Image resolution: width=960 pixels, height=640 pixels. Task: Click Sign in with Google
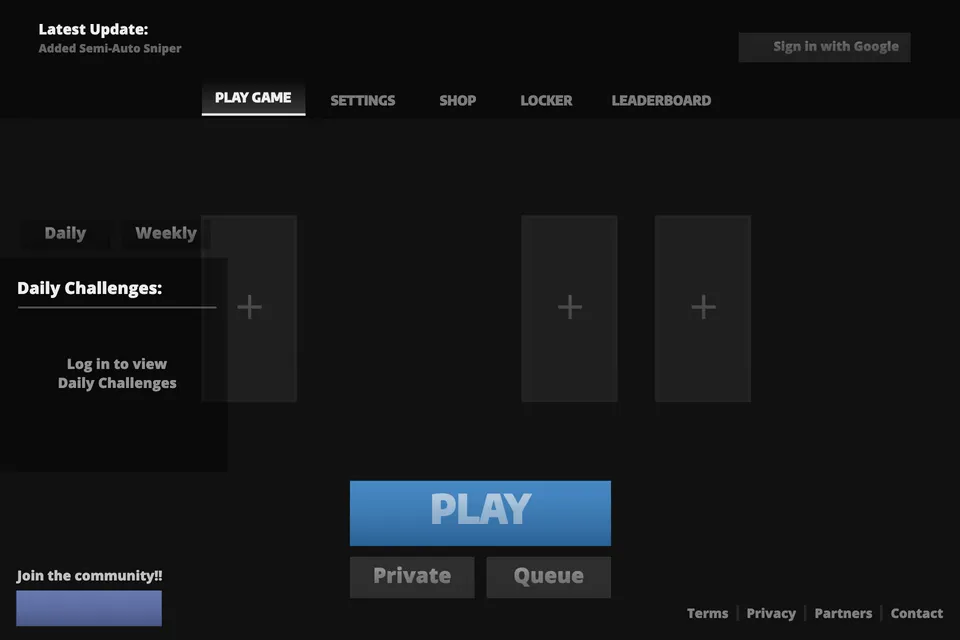(x=824, y=47)
